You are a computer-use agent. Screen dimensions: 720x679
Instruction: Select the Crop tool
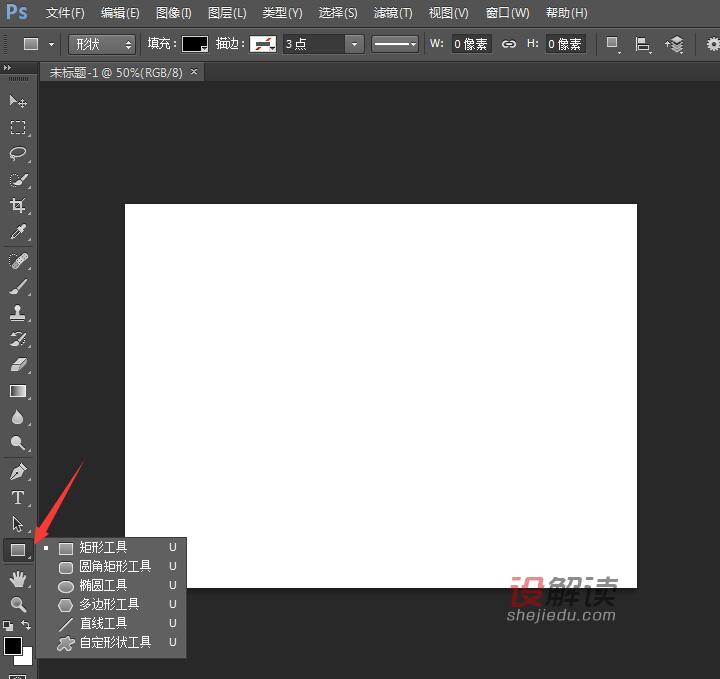(18, 206)
